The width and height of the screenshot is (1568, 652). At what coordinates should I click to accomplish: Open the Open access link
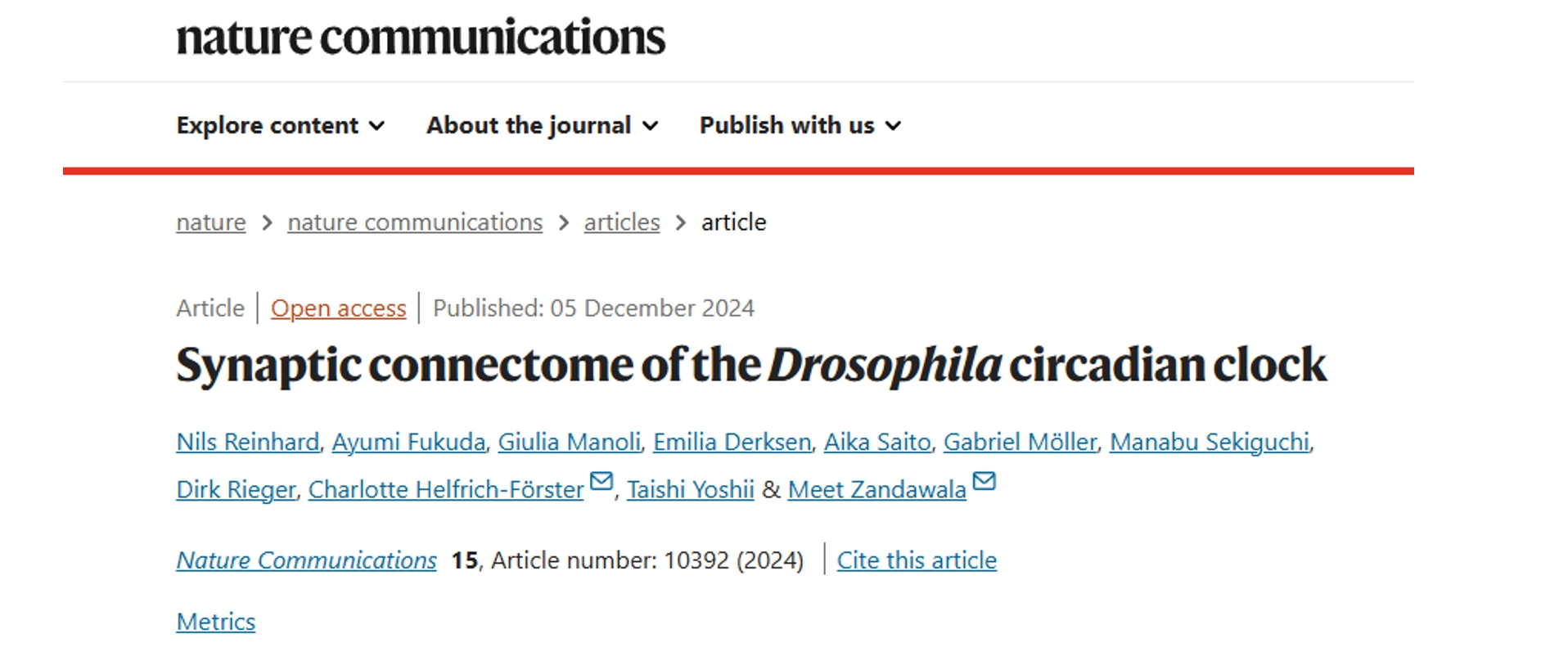[x=339, y=308]
